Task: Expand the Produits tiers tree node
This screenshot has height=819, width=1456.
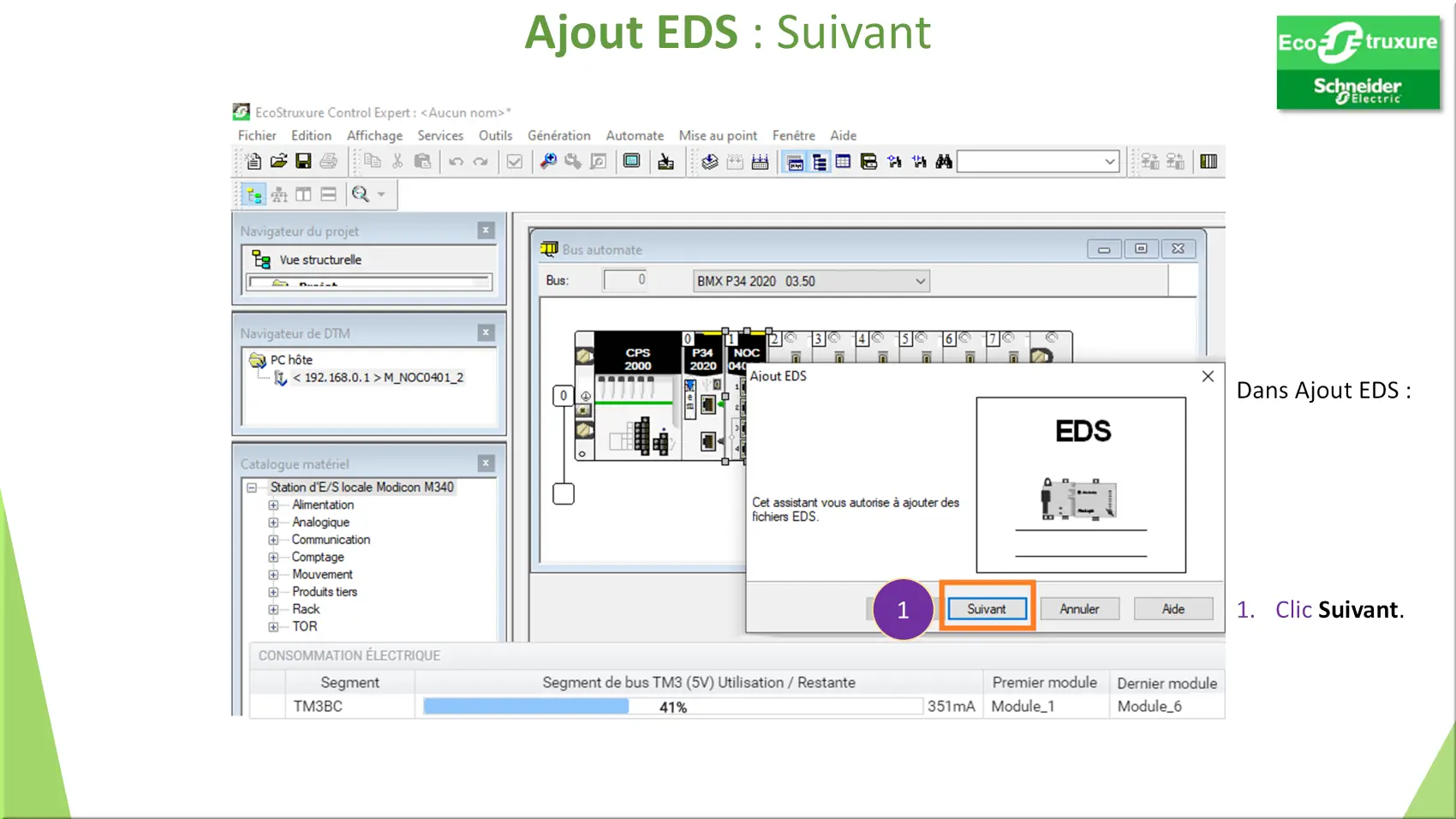Action: (273, 592)
